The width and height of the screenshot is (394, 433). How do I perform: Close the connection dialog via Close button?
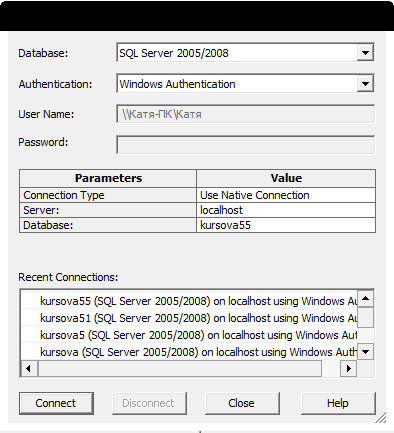pos(242,403)
